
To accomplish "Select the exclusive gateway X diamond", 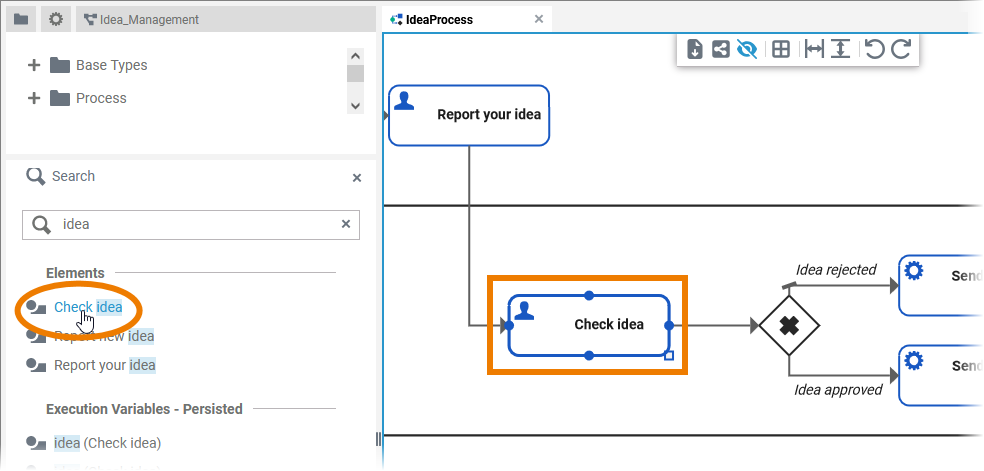I will tap(788, 325).
